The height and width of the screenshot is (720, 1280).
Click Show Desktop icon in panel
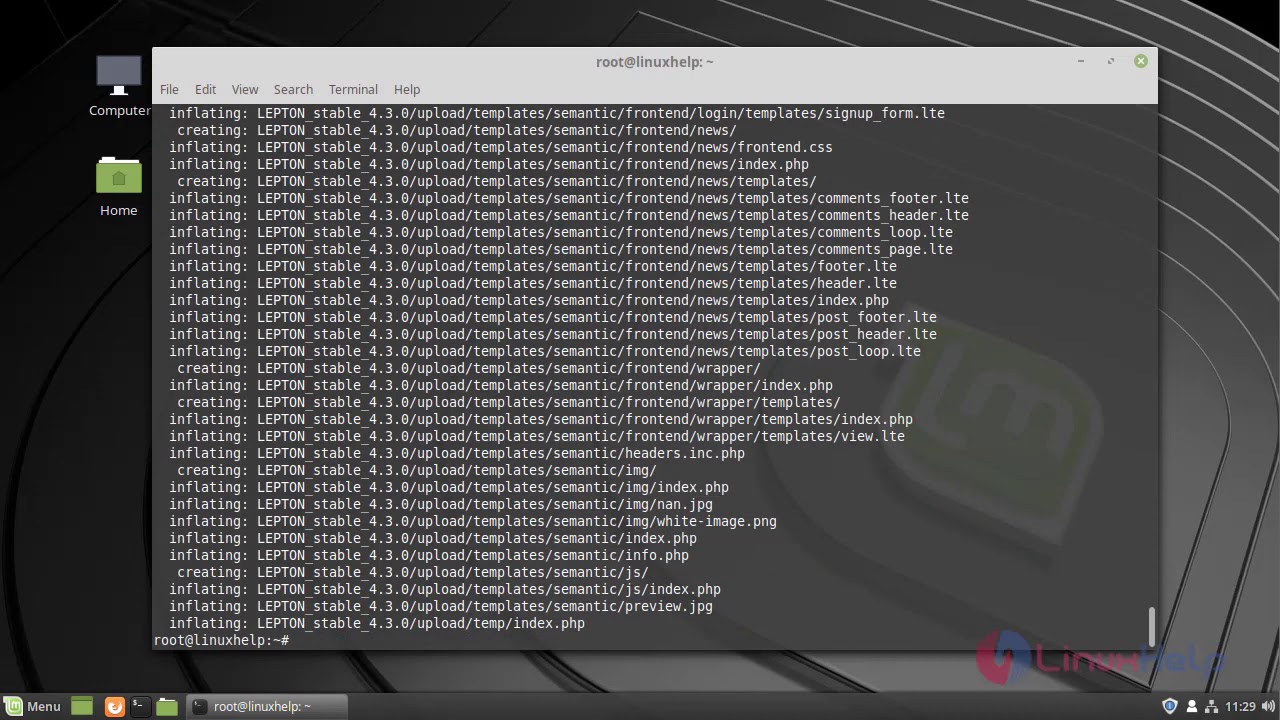coord(82,706)
